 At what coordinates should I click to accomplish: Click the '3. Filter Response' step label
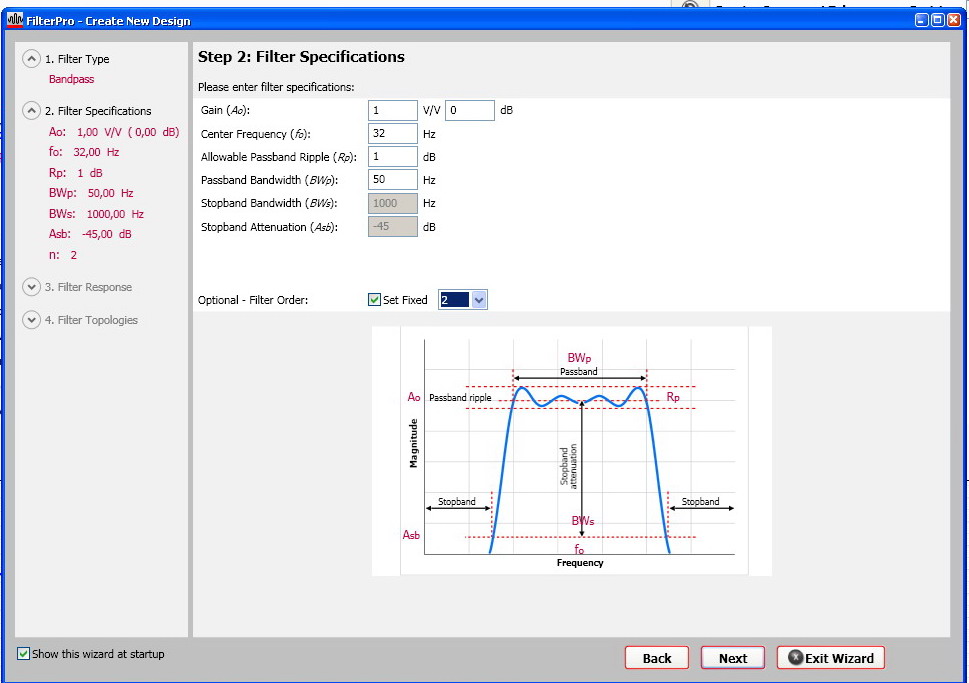[88, 287]
